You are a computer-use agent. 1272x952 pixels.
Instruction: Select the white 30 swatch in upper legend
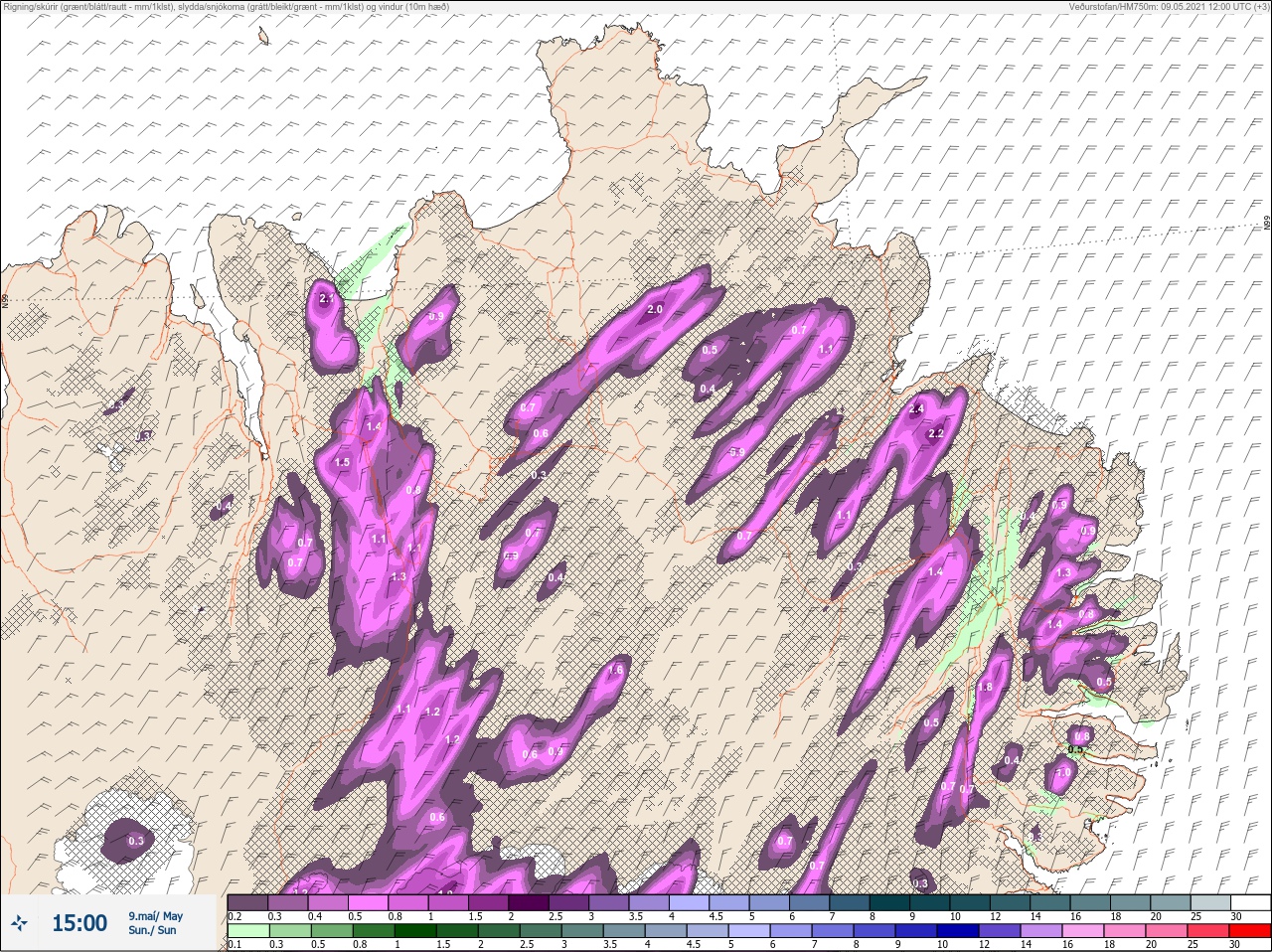click(1250, 902)
